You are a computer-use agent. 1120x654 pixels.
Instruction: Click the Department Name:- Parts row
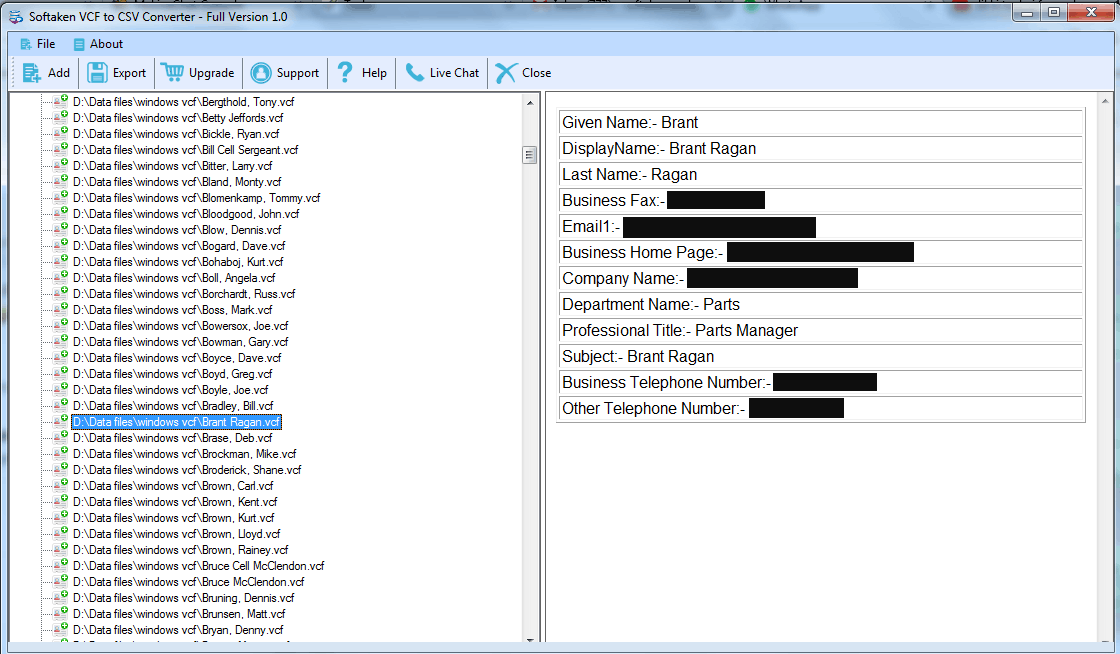click(x=820, y=304)
